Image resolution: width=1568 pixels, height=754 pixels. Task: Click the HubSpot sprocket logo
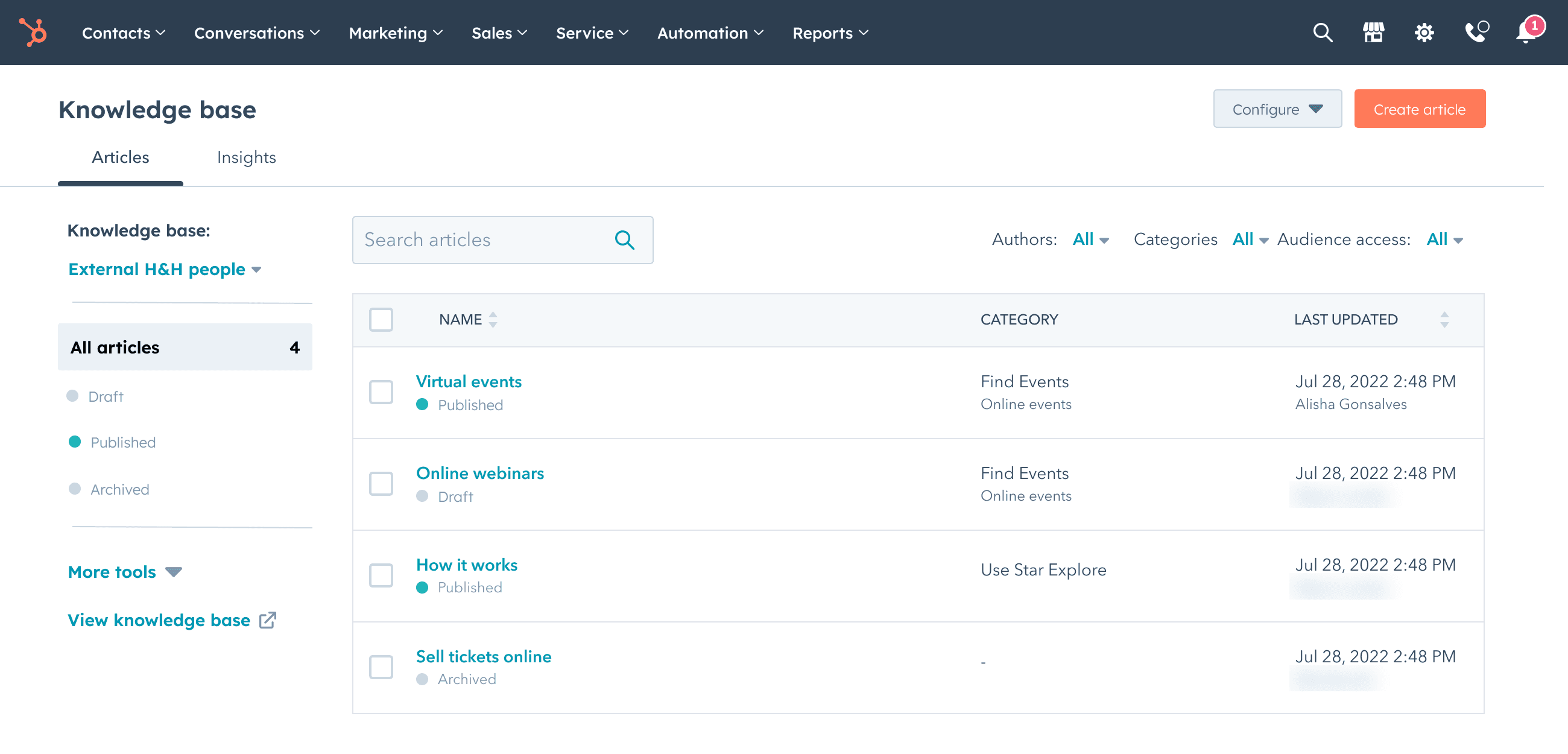click(x=33, y=33)
